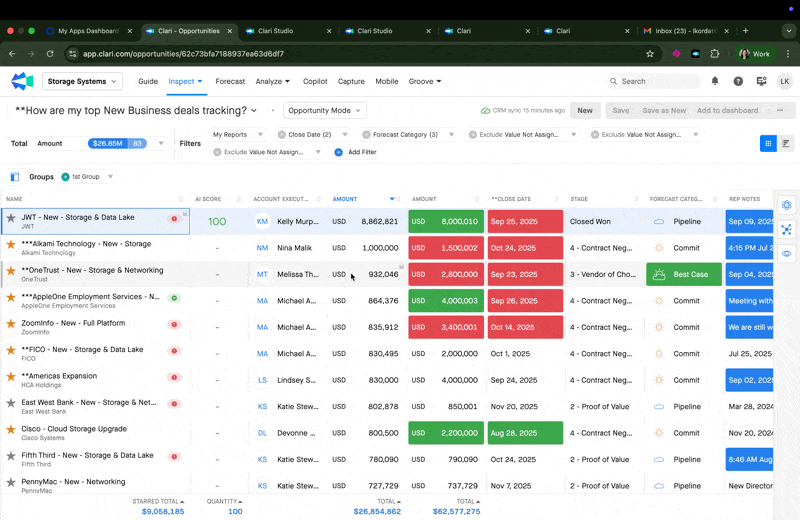Star the Fifth Third deal
This screenshot has width=800, height=520.
[11, 456]
